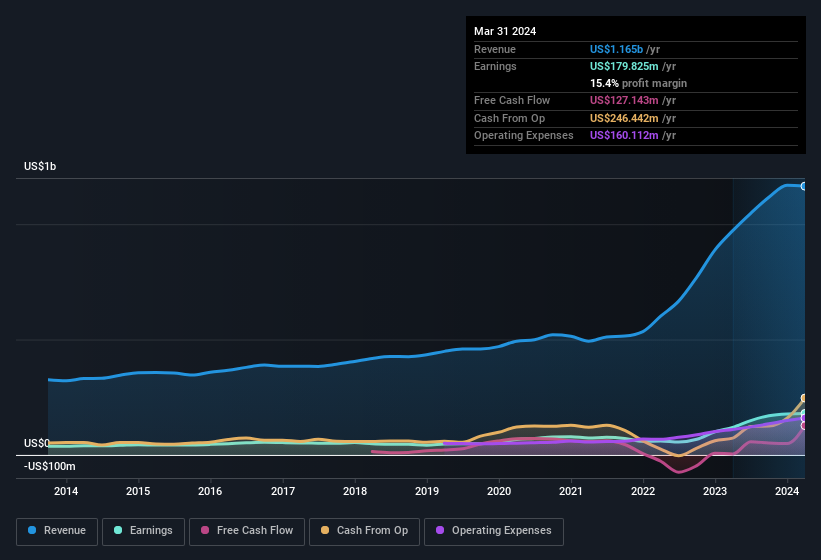Image resolution: width=821 pixels, height=560 pixels.
Task: Click the Revenue row label in tooltip
Action: 495,49
